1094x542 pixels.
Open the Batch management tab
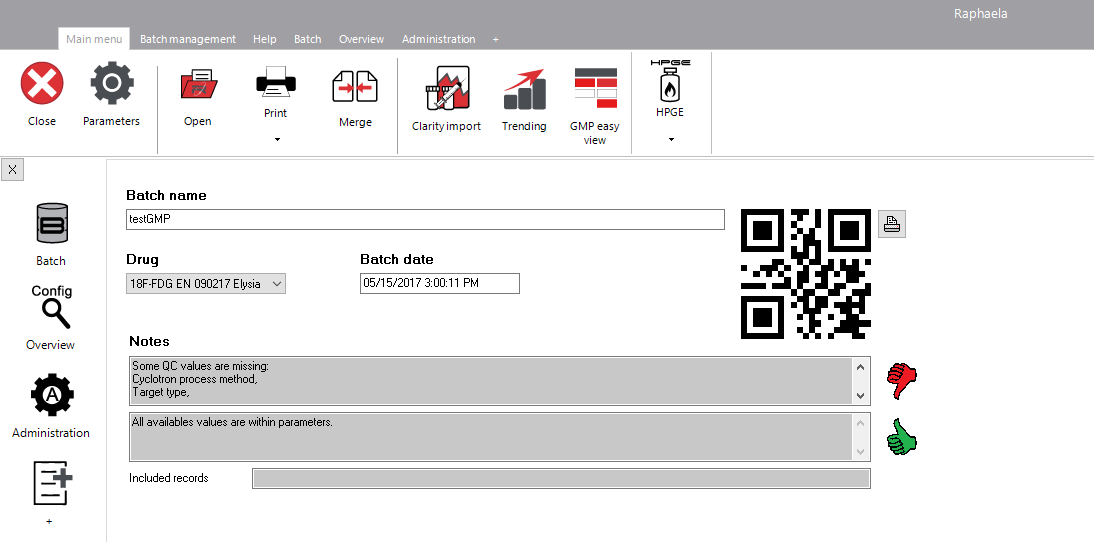pos(188,39)
